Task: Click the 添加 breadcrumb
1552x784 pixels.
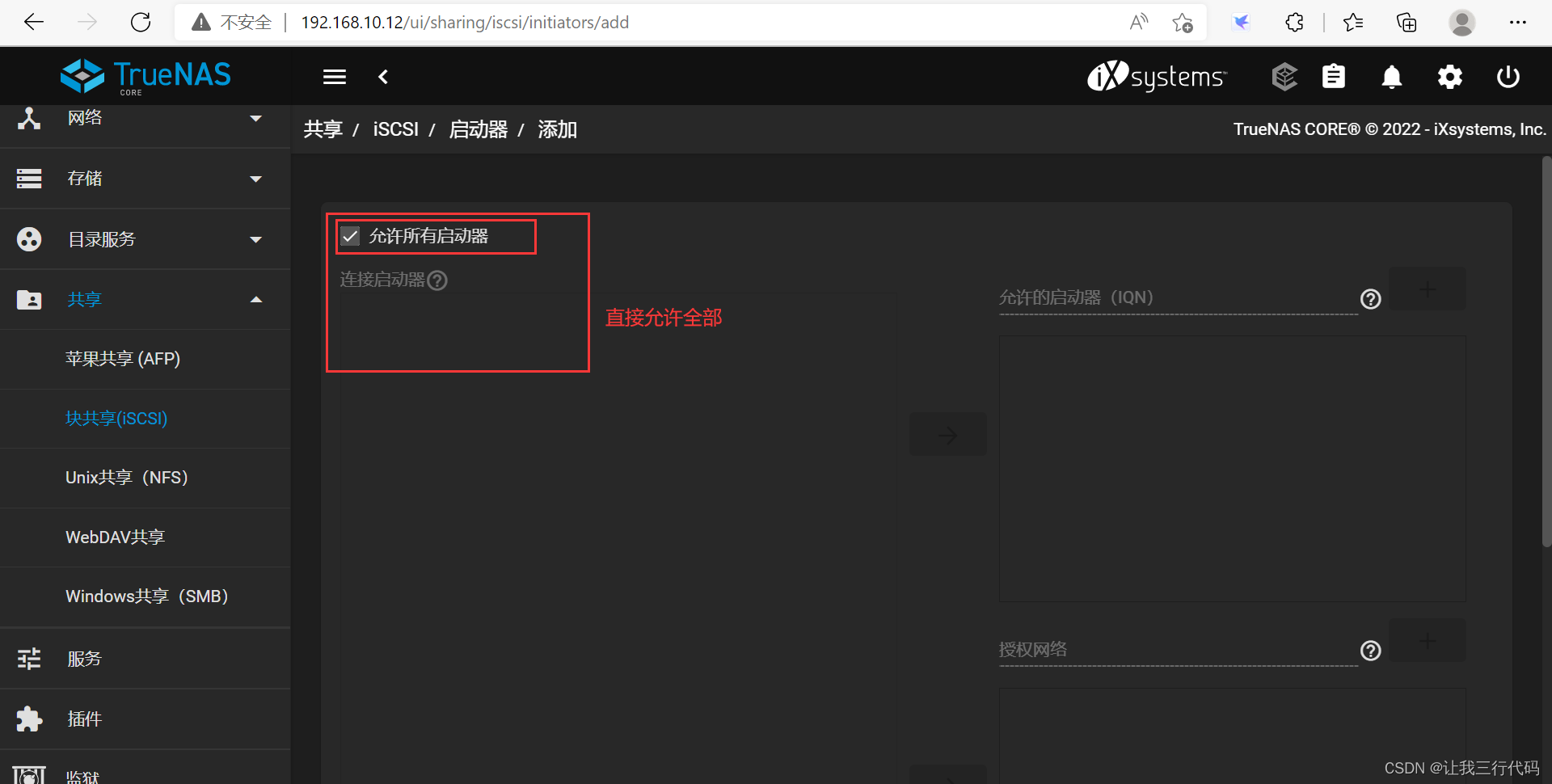Action: coord(558,129)
